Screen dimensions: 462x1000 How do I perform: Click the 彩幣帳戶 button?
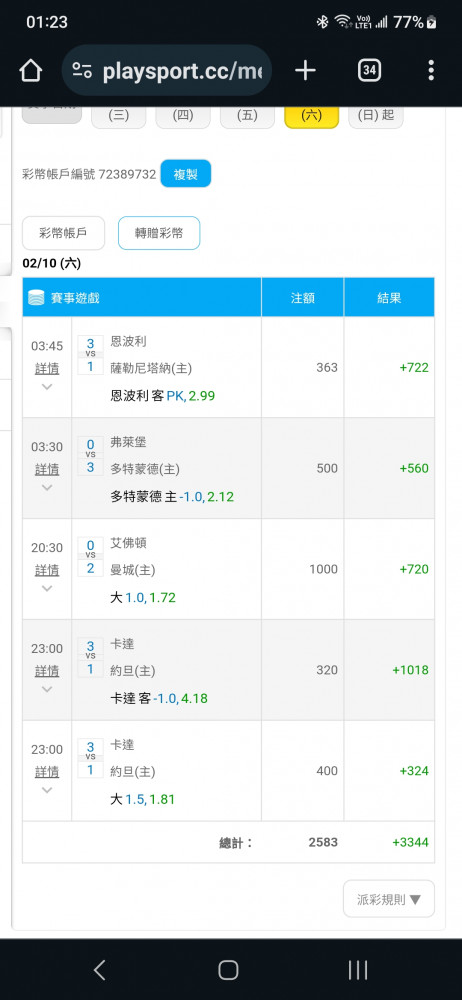click(x=63, y=233)
